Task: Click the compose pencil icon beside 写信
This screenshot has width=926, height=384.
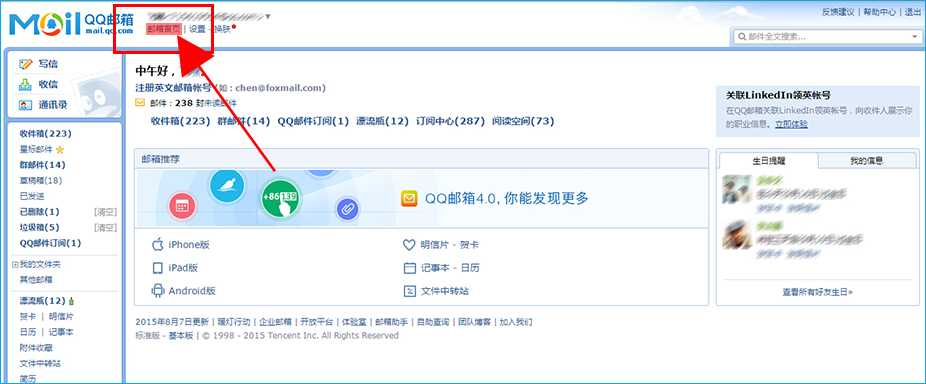Action: click(x=25, y=64)
